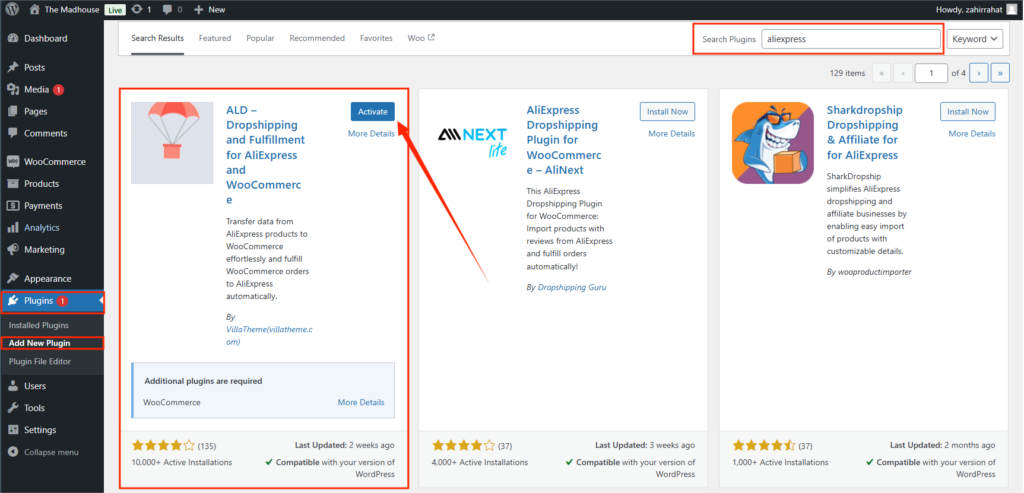Click the ALD parachute plugin thumbnail
The image size is (1024, 493).
click(172, 143)
